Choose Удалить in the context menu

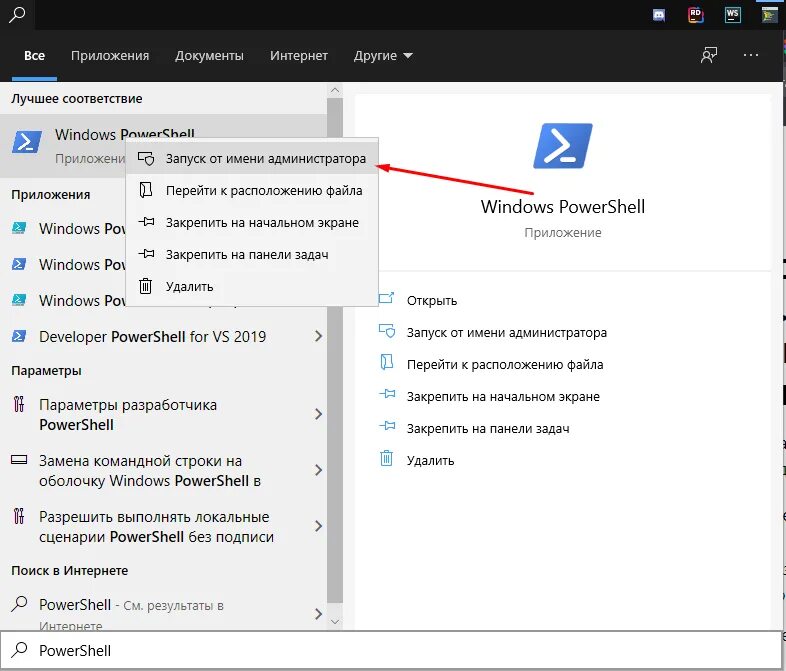(x=252, y=287)
